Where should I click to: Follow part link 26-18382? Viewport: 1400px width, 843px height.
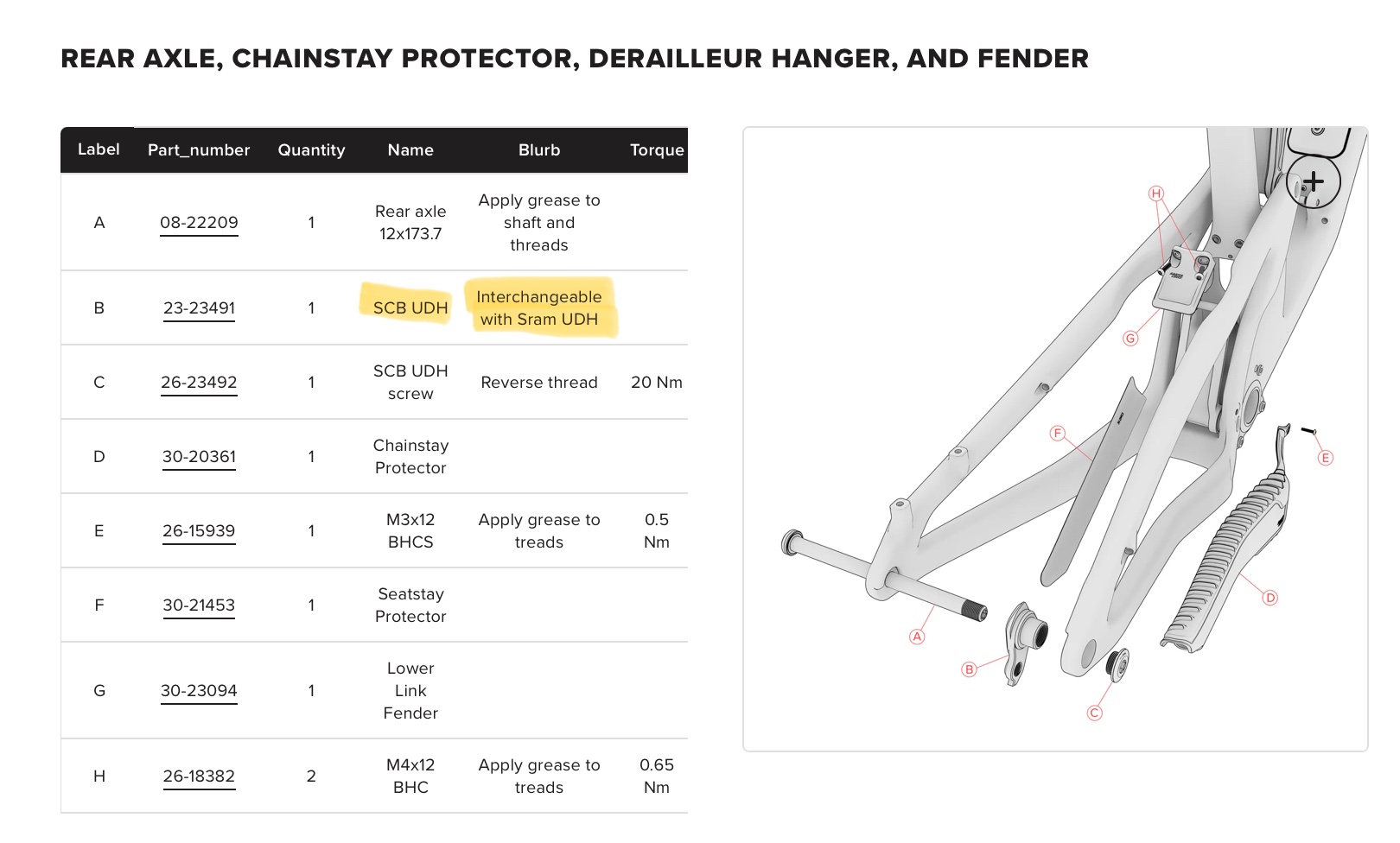point(199,776)
